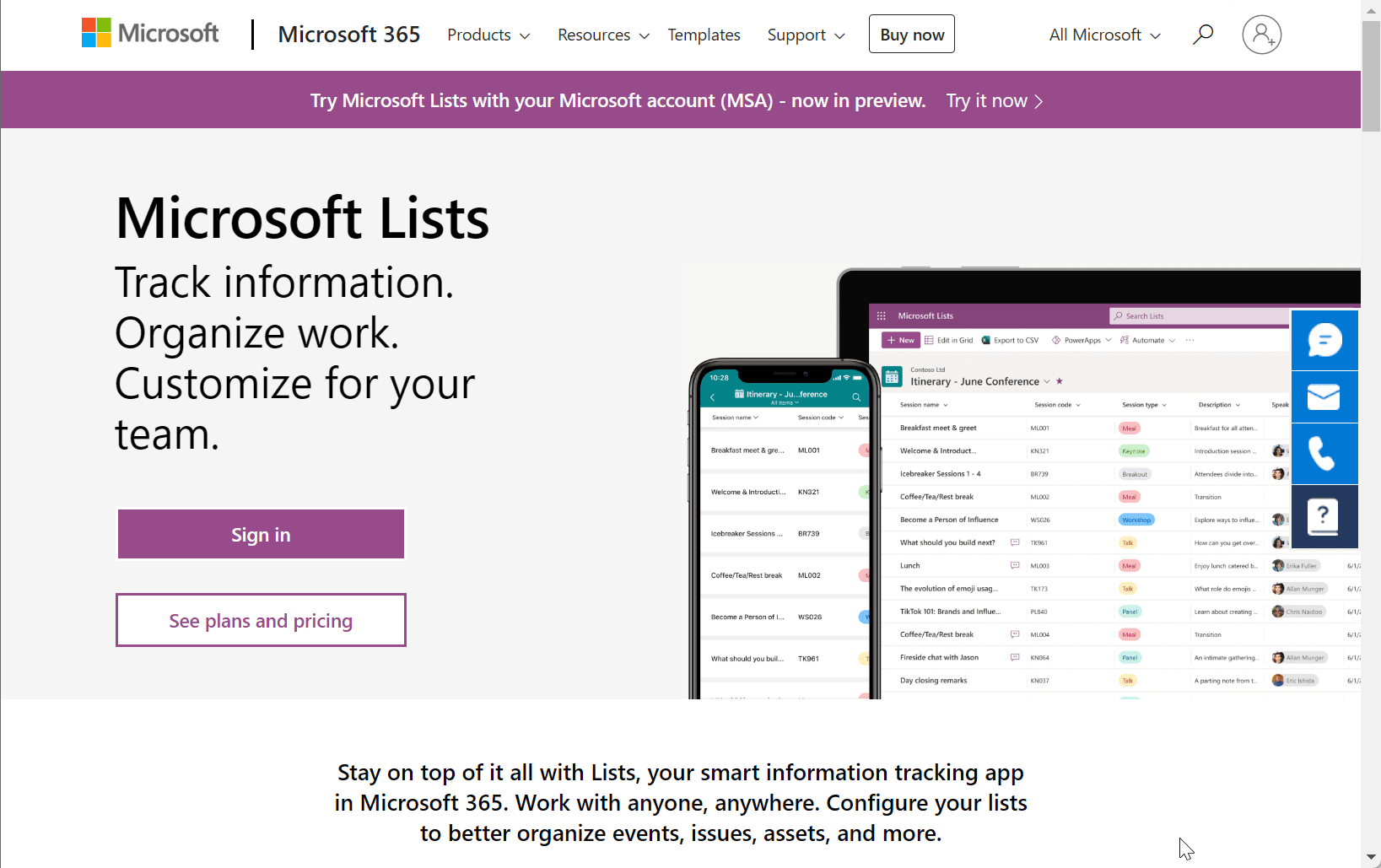The height and width of the screenshot is (868, 1381).
Task: Click the Buy now button
Action: pos(912,34)
